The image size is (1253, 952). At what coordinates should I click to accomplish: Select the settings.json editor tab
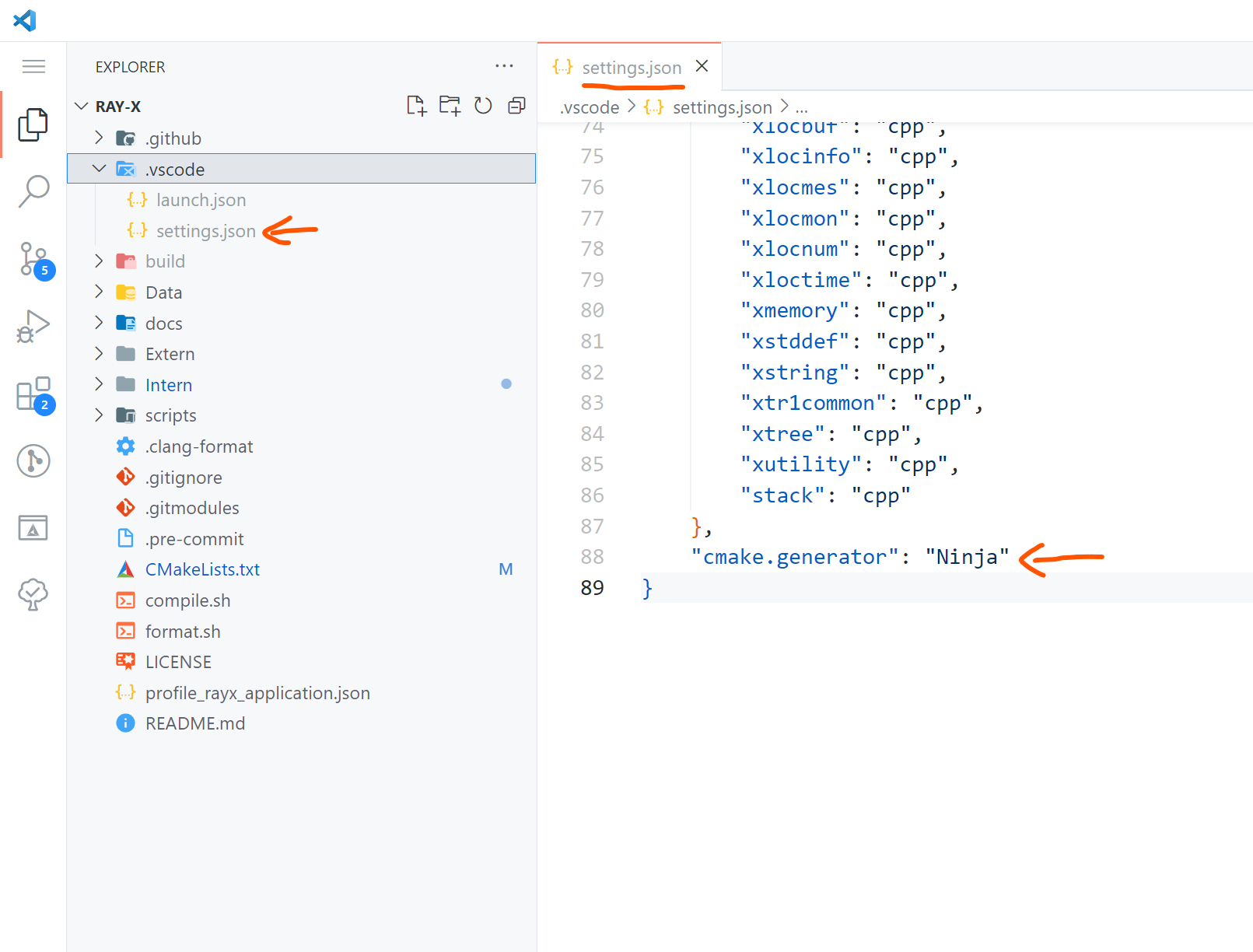631,68
